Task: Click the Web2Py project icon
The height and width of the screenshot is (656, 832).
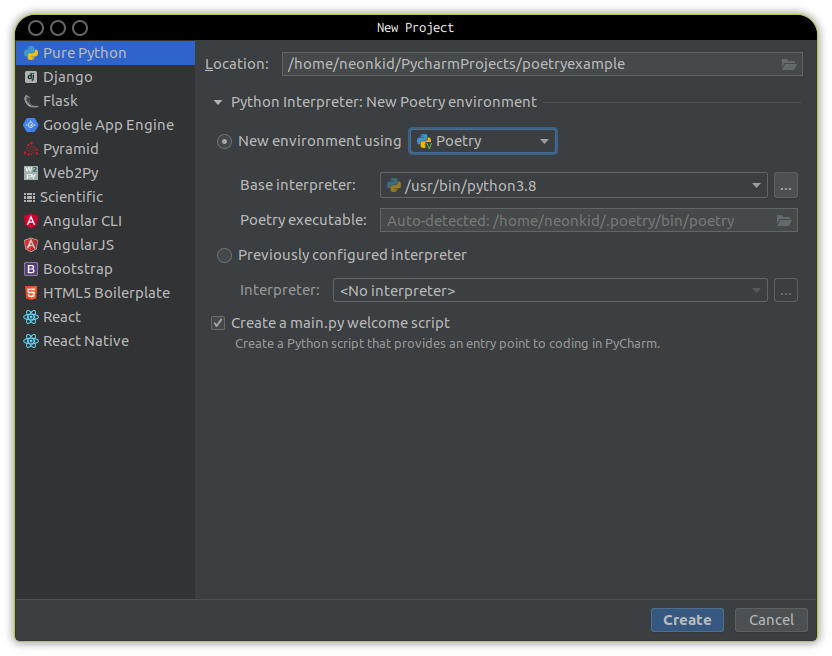Action: [x=31, y=173]
